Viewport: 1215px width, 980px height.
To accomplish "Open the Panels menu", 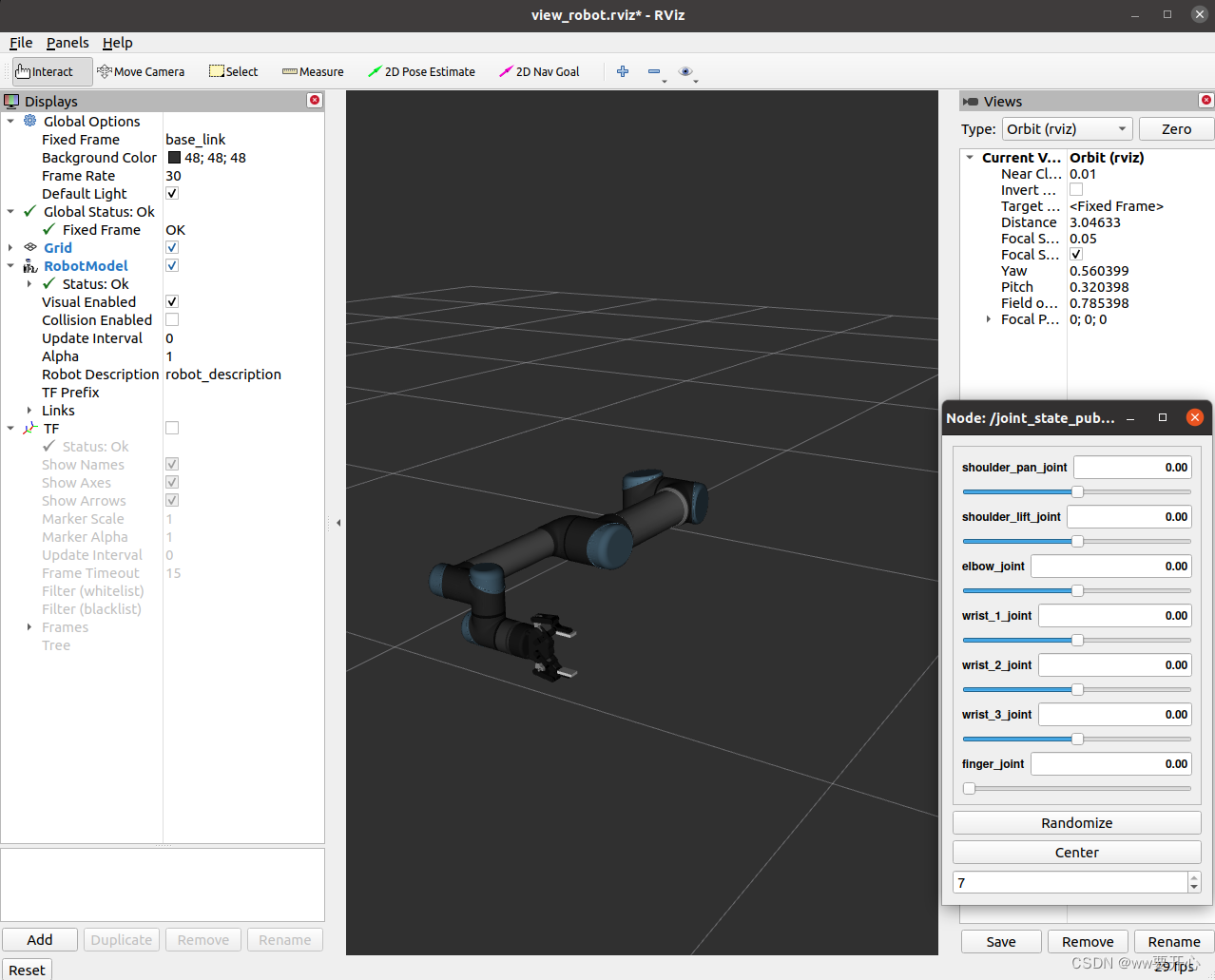I will [67, 43].
